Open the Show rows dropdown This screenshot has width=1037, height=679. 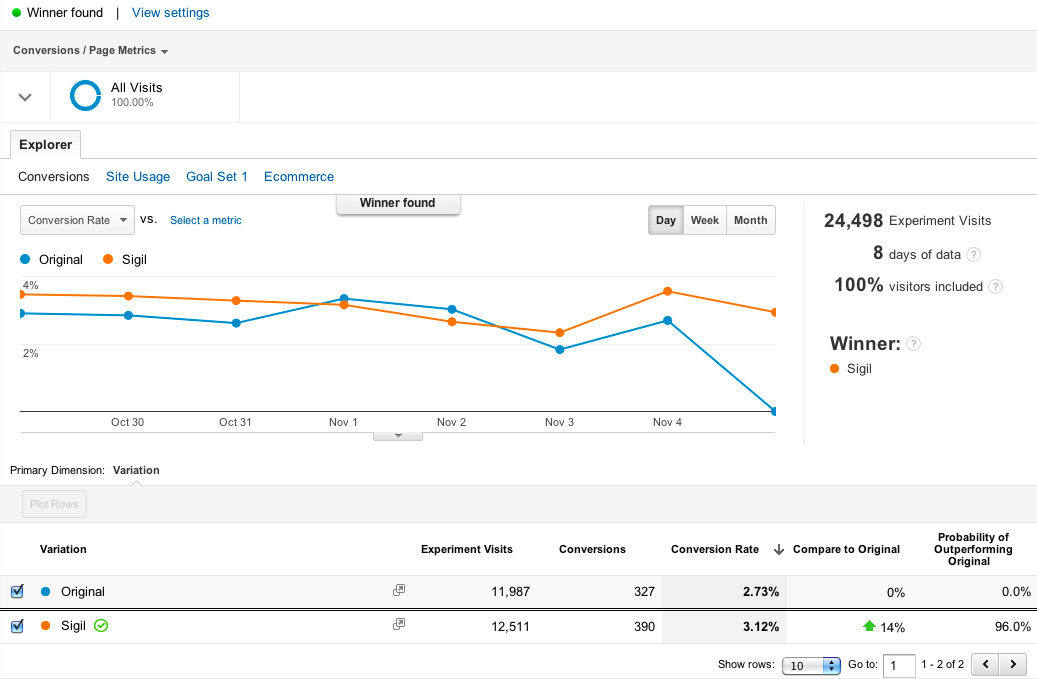click(811, 665)
